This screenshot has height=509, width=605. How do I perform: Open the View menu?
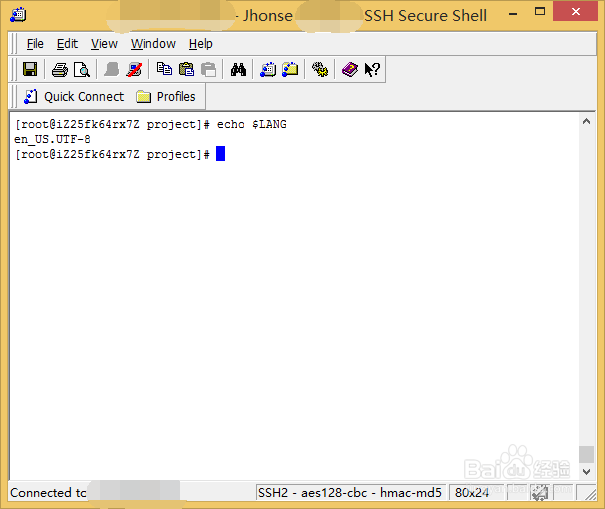(x=104, y=44)
